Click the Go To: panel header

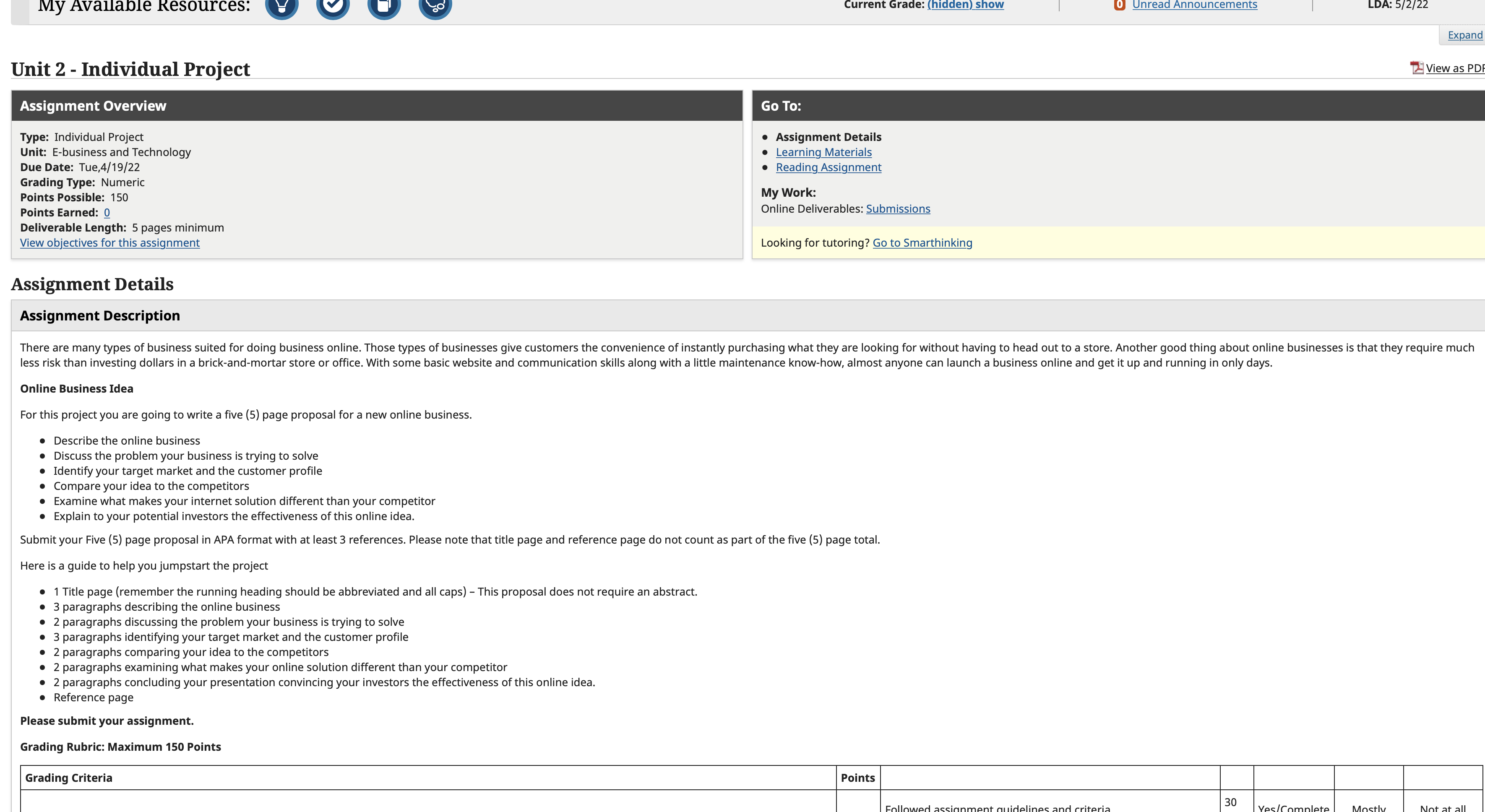[1118, 105]
